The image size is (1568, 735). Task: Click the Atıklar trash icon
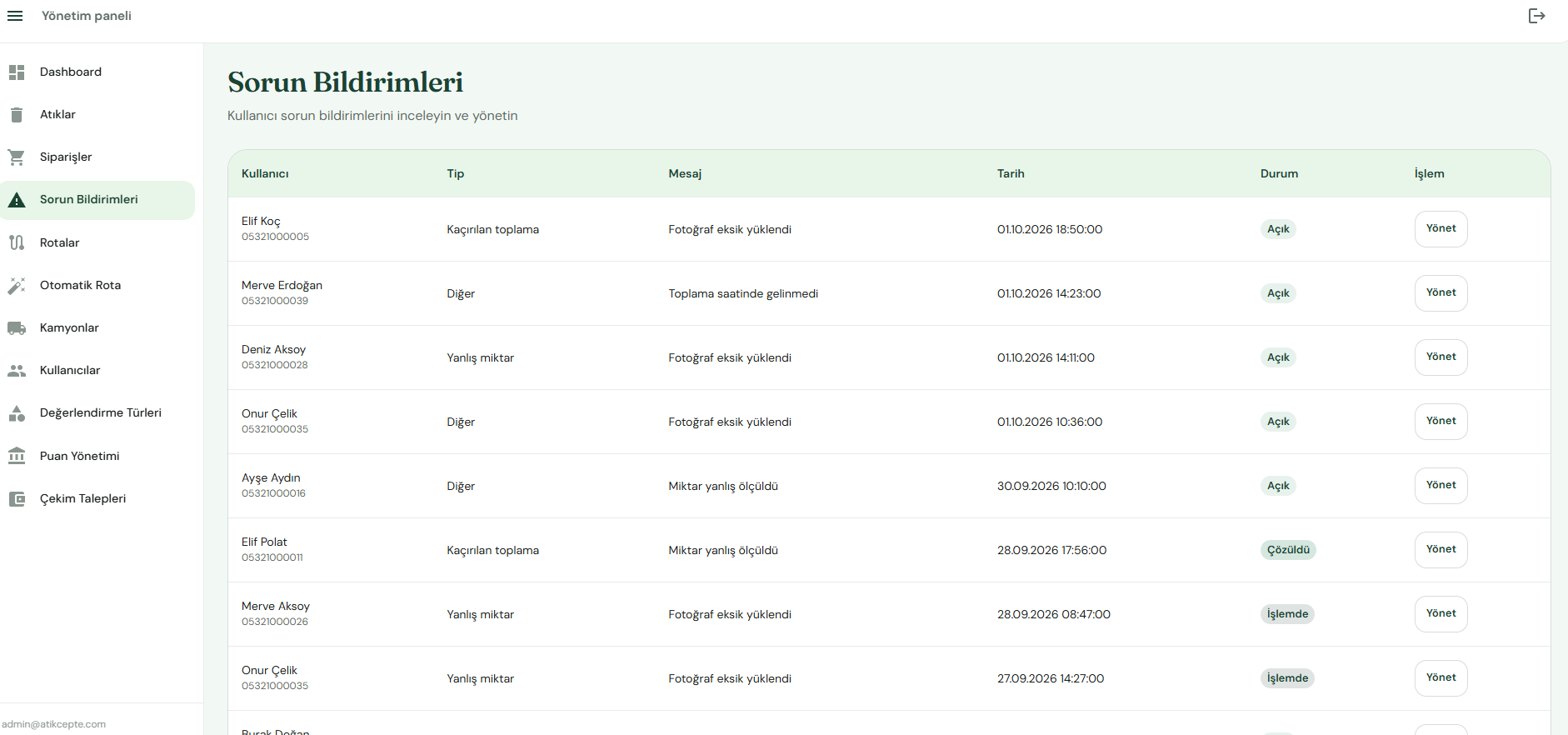click(17, 115)
